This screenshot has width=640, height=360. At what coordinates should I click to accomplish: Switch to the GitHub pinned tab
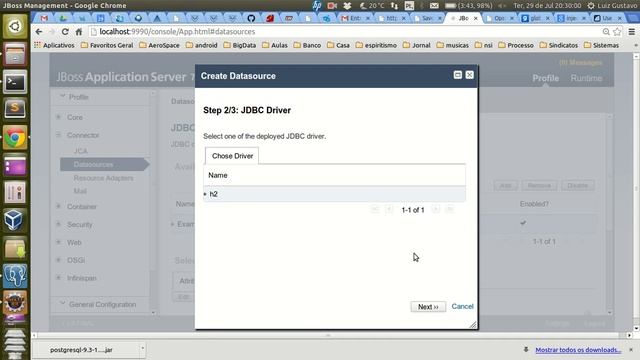pyautogui.click(x=251, y=18)
